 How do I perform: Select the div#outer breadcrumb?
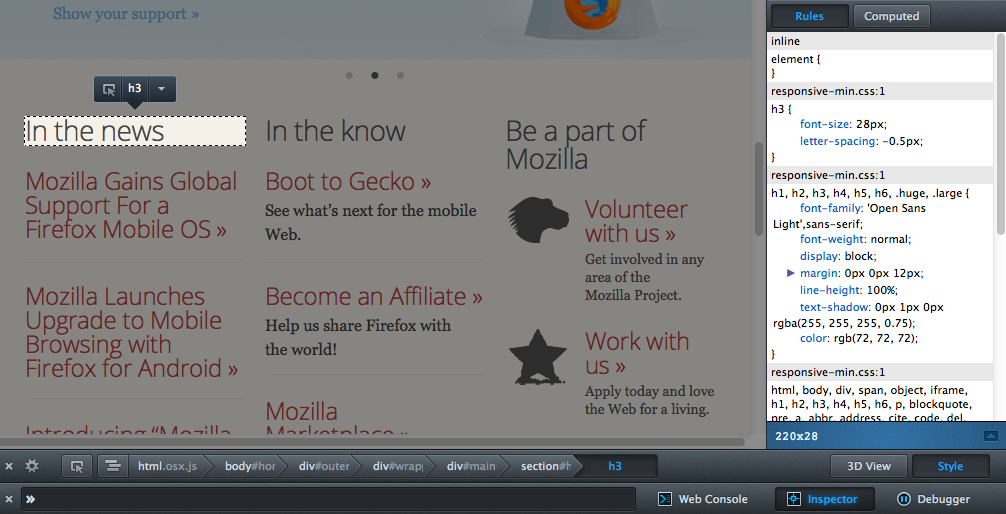click(324, 466)
